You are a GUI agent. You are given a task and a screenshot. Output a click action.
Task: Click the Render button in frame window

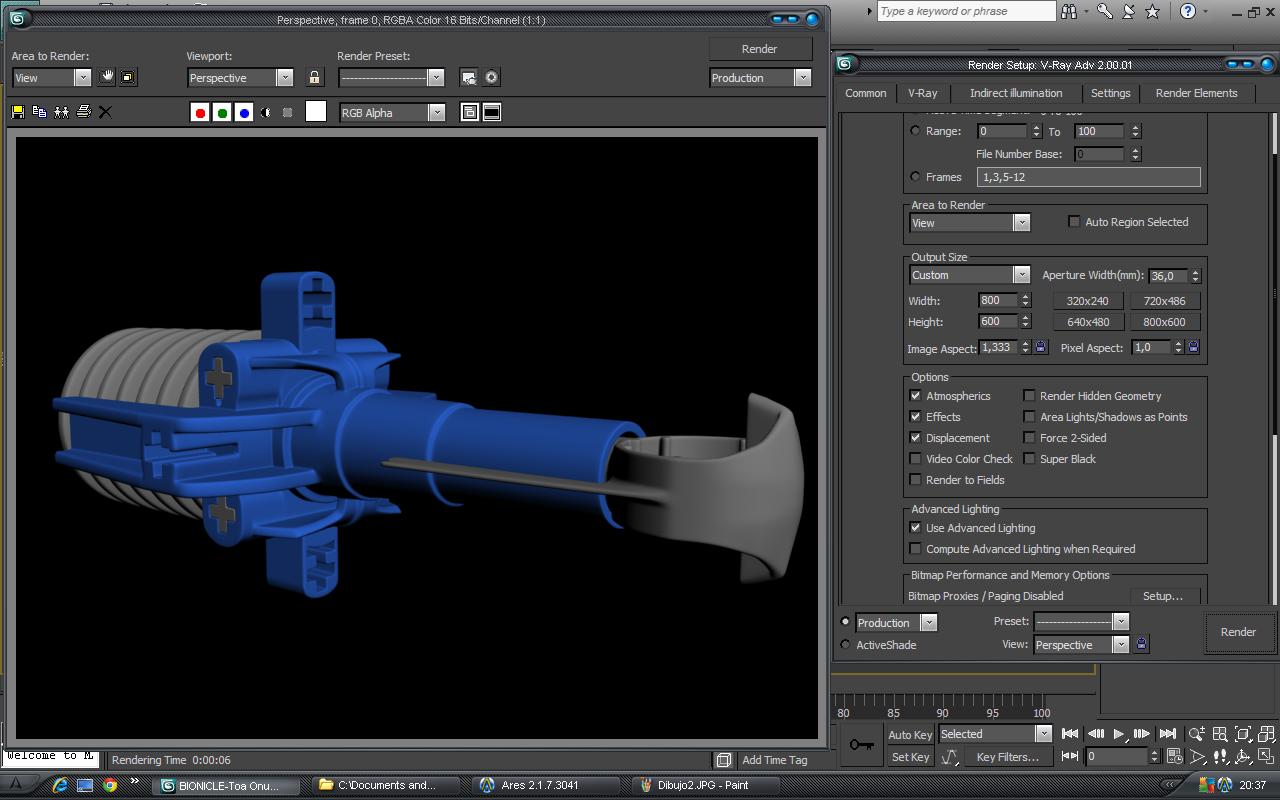[x=760, y=49]
